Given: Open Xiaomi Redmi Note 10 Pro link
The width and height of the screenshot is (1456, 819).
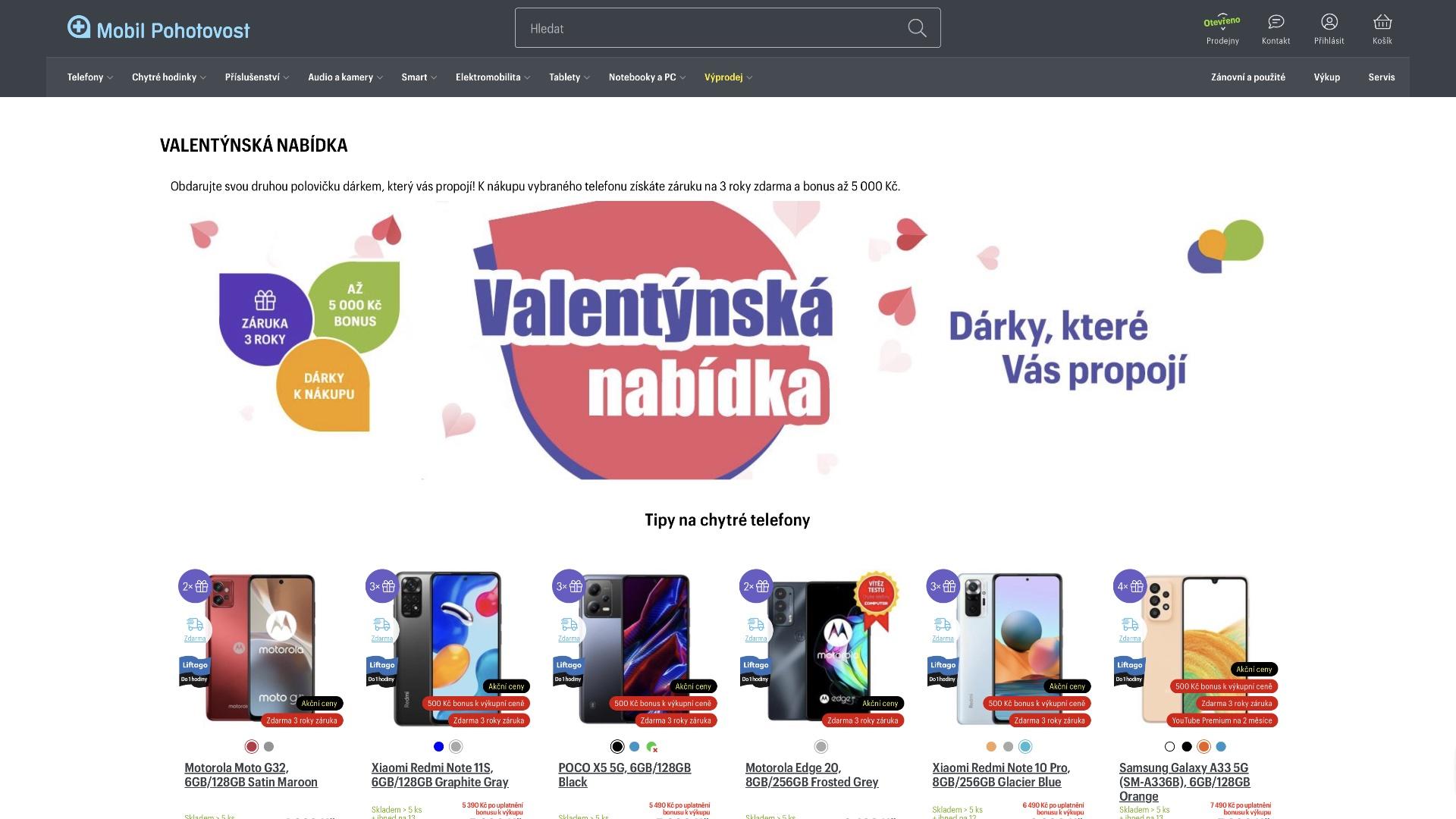Looking at the screenshot, I should (1001, 775).
